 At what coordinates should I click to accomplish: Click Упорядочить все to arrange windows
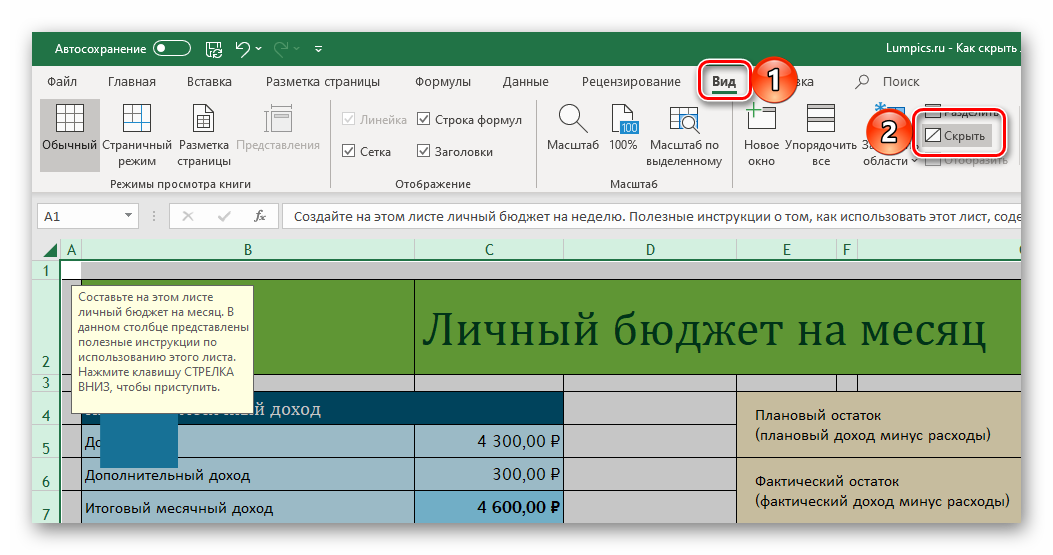[821, 132]
